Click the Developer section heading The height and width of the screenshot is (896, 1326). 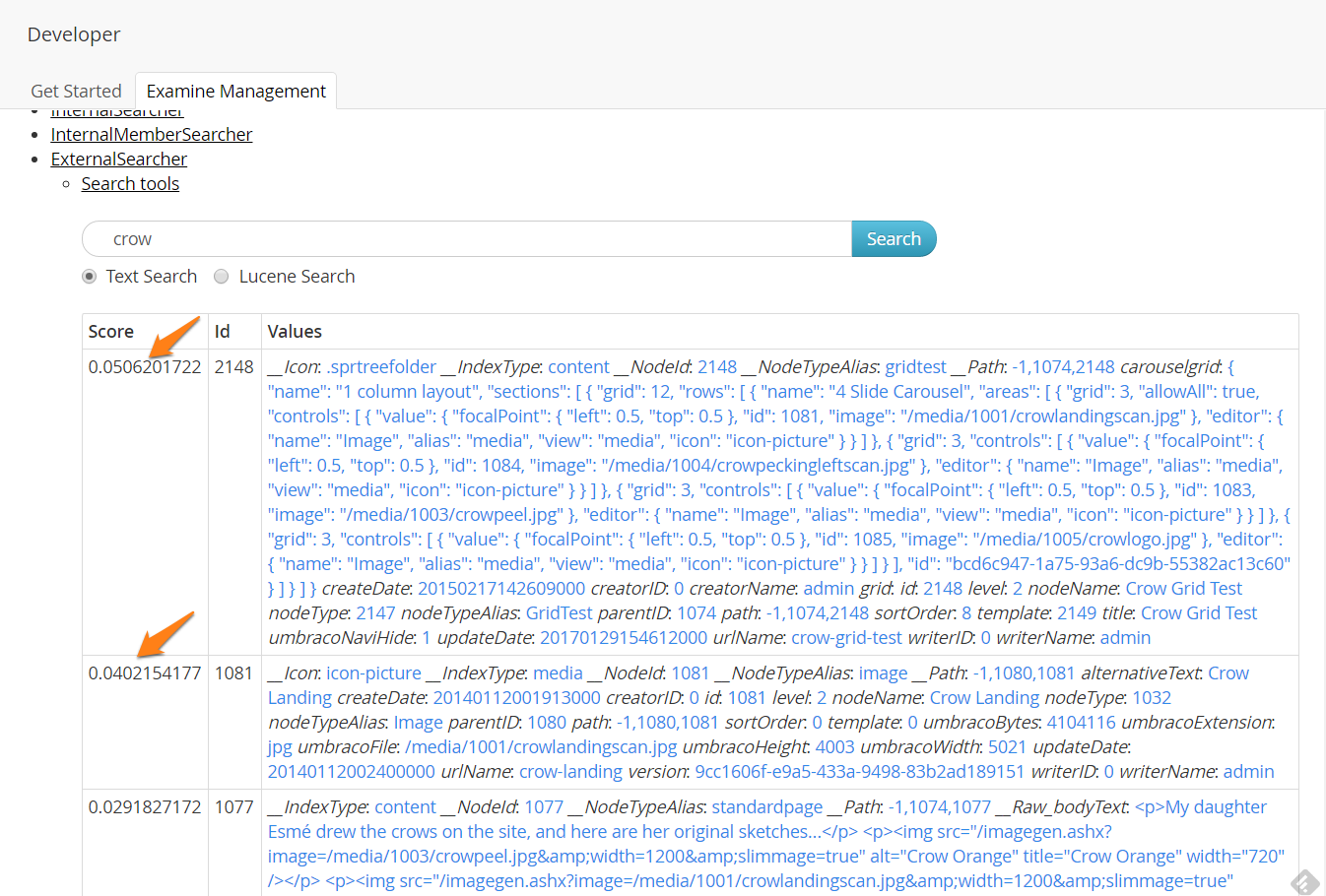(x=74, y=34)
